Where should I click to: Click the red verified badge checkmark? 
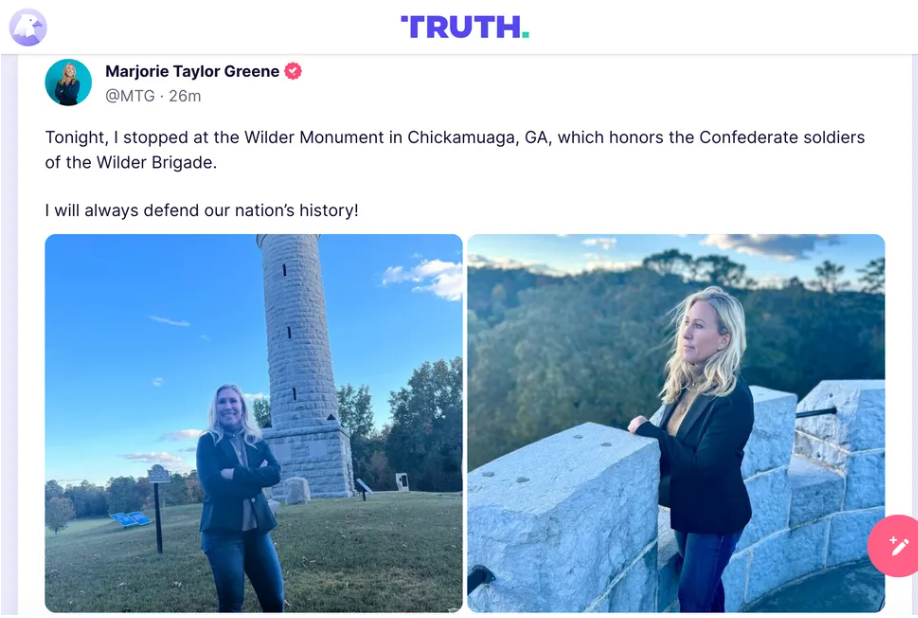click(x=293, y=71)
